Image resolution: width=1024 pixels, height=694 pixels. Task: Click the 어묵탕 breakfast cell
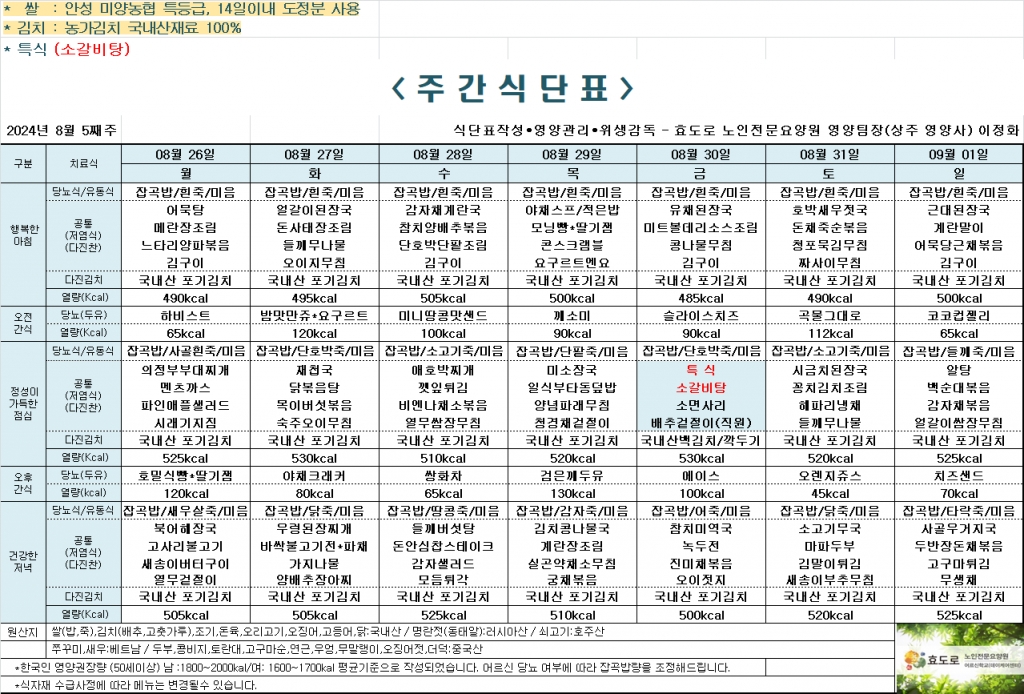[x=185, y=210]
